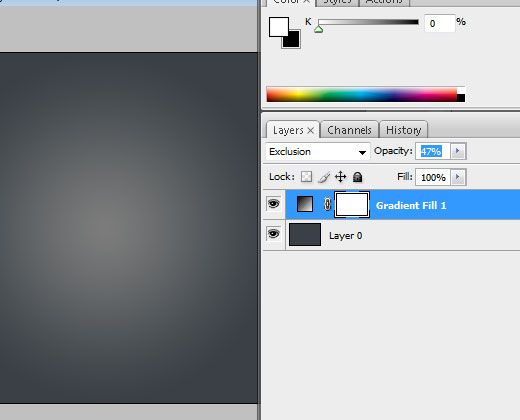The image size is (520, 420).
Task: Switch to the Channels tab
Action: click(x=349, y=130)
